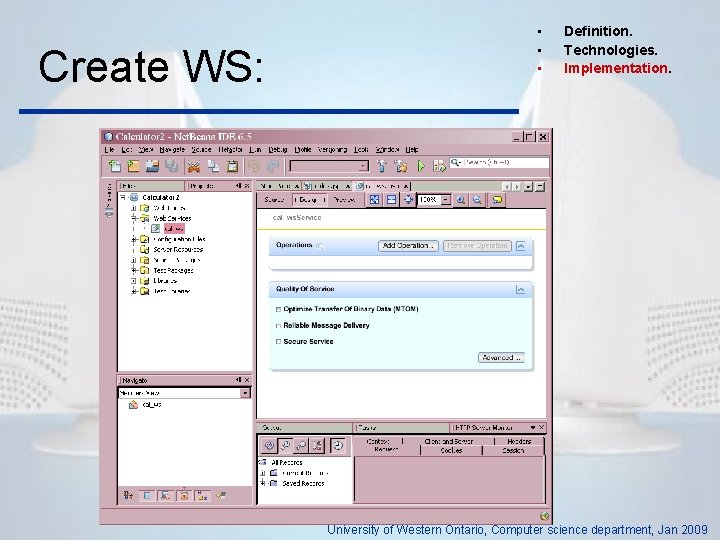Click the yellow comment icon in designer toolbar
Screen dimensions: 720x540
[497, 200]
